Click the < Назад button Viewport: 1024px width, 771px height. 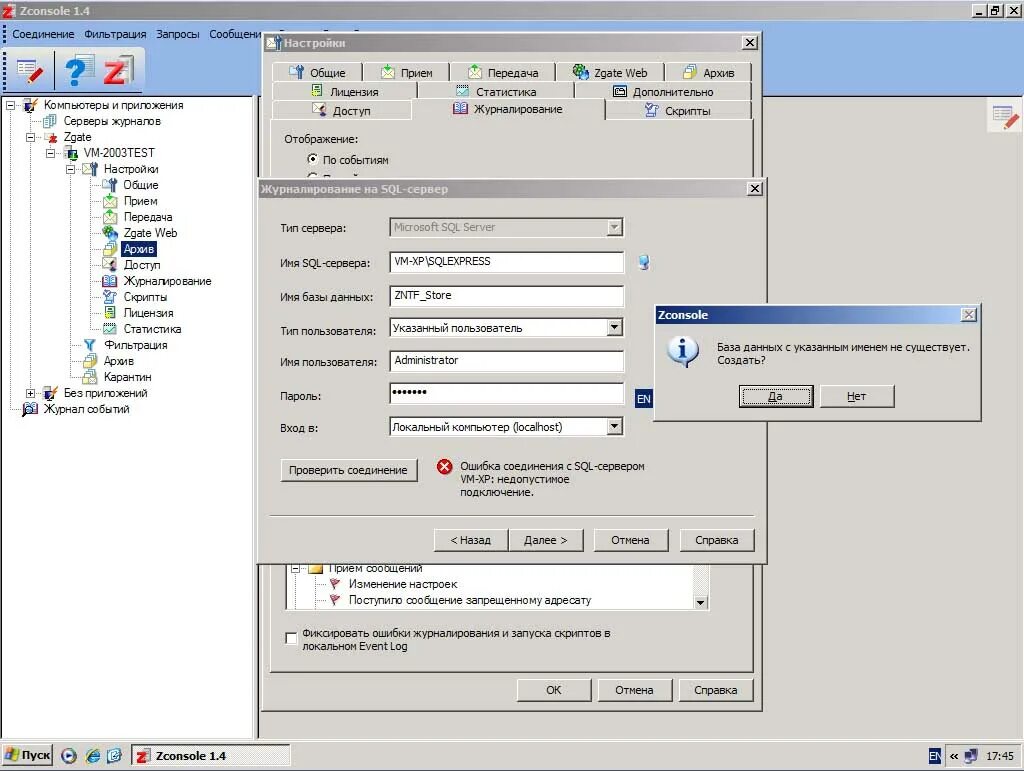[x=471, y=540]
